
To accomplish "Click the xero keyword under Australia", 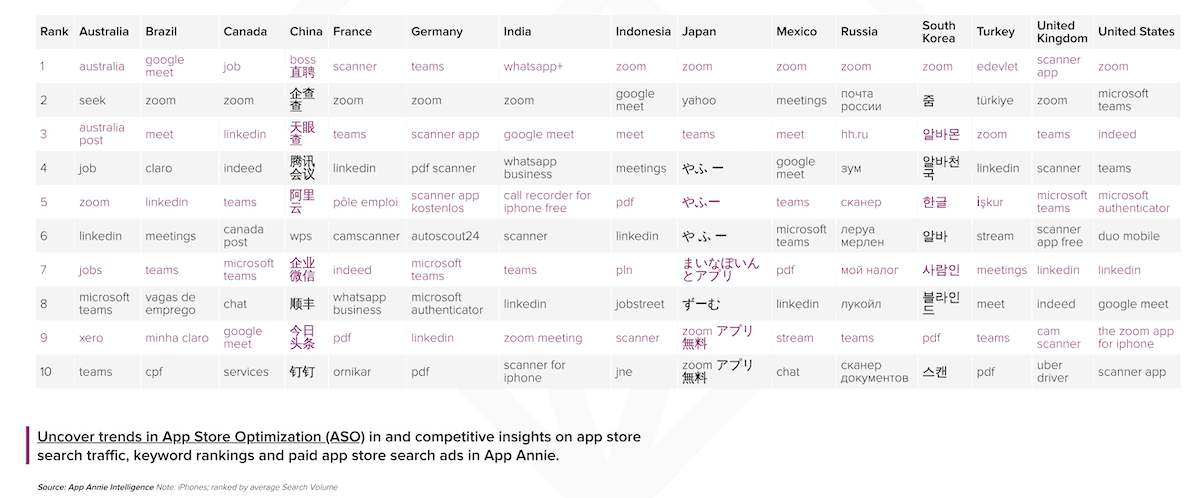I will (91, 338).
